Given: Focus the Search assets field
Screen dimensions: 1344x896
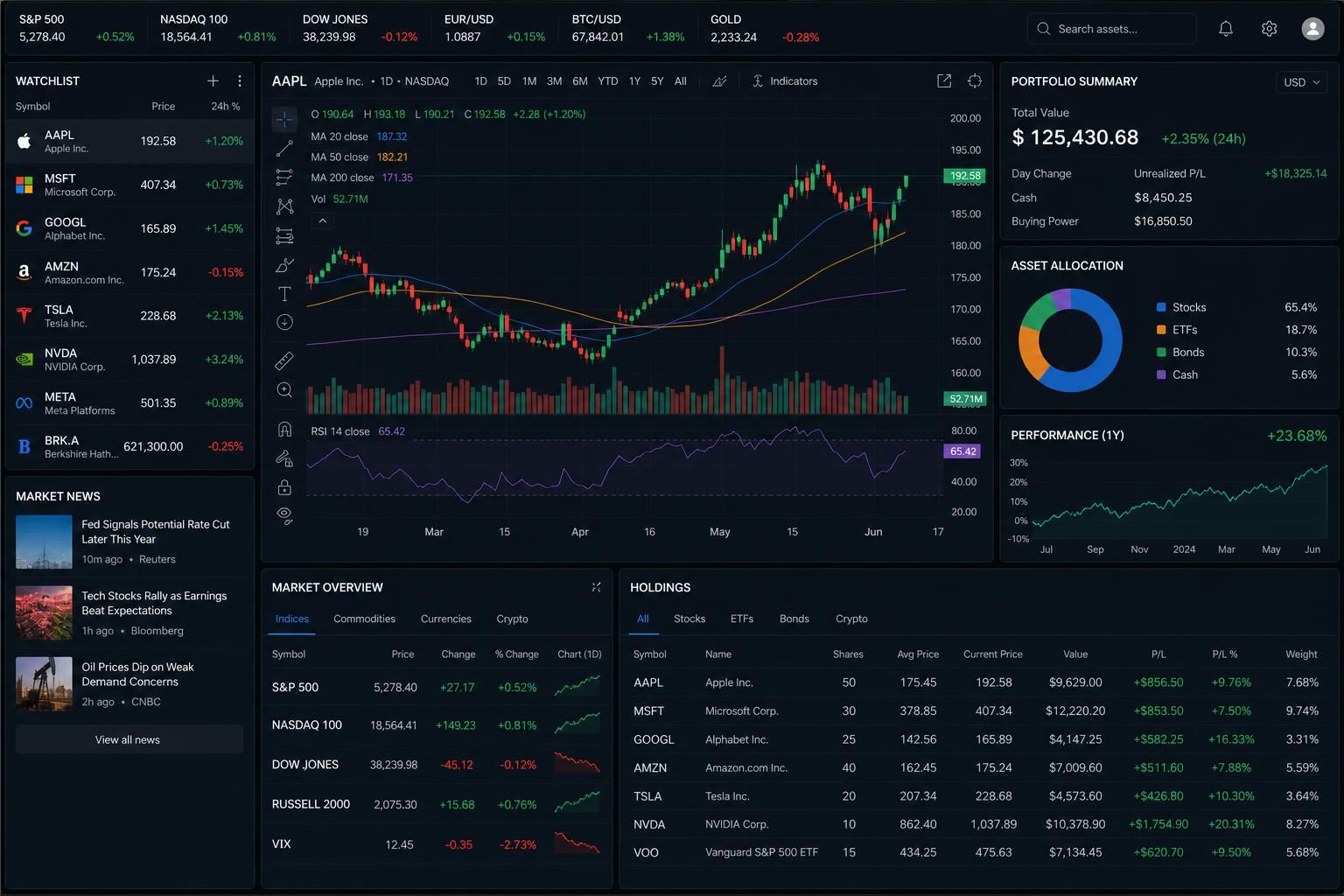Looking at the screenshot, I should [1111, 29].
